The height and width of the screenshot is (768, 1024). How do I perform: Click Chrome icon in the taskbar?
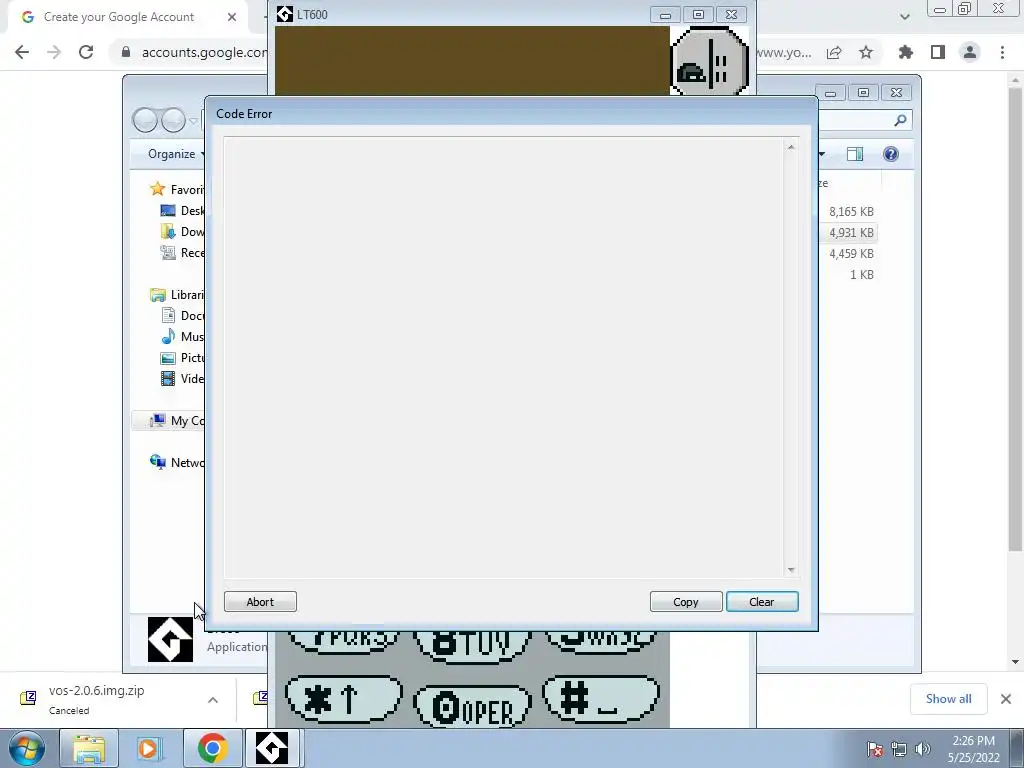[x=212, y=748]
